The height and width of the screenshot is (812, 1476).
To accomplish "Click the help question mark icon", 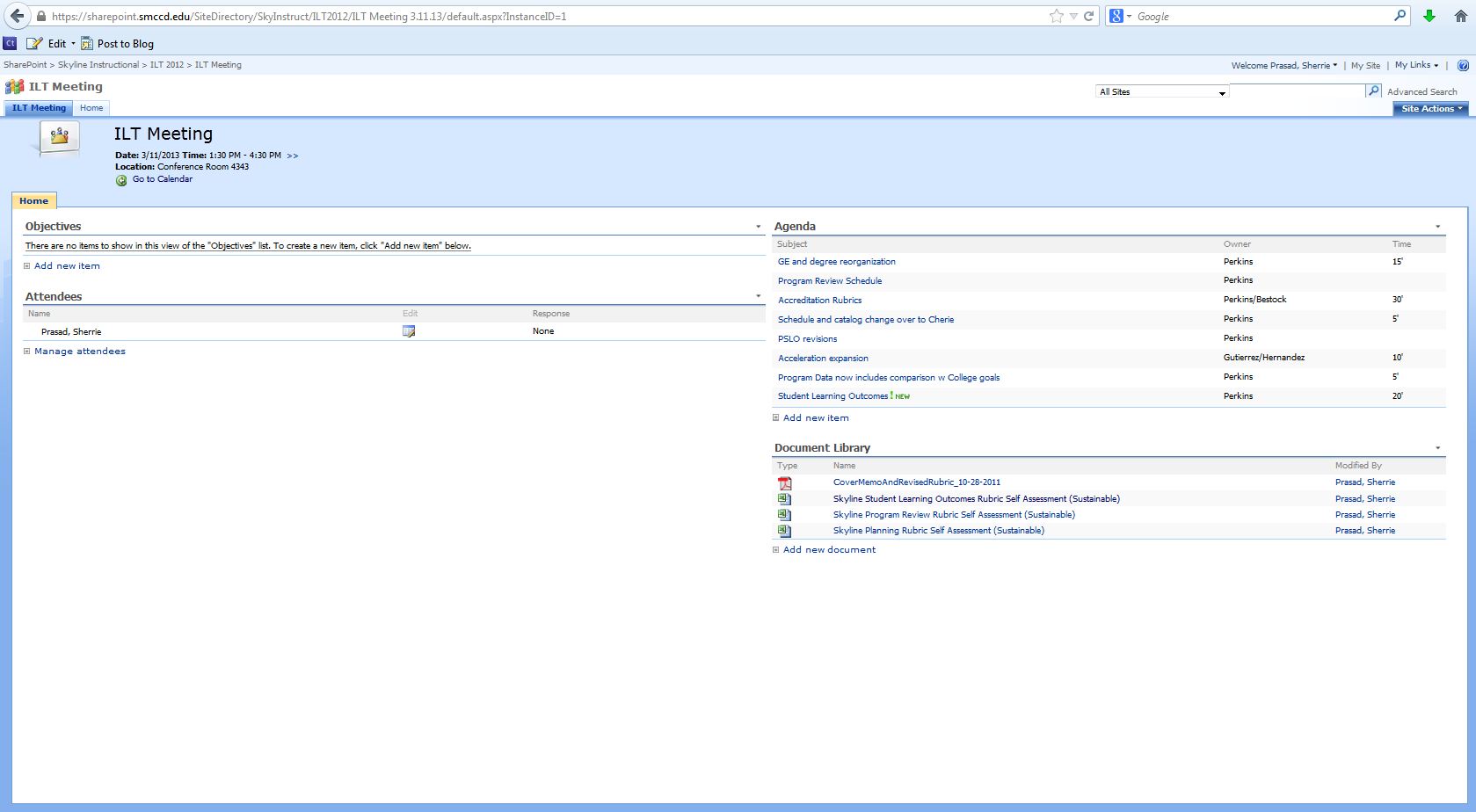I will pyautogui.click(x=1463, y=65).
